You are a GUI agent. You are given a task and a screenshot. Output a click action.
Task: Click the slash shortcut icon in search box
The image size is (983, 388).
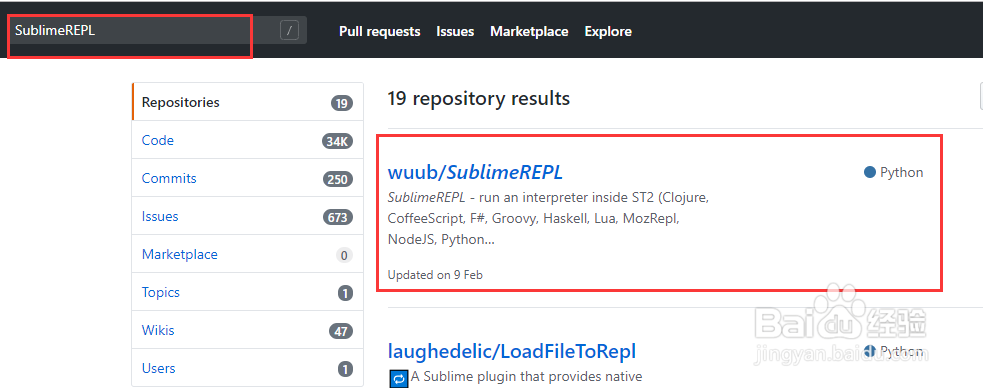289,30
